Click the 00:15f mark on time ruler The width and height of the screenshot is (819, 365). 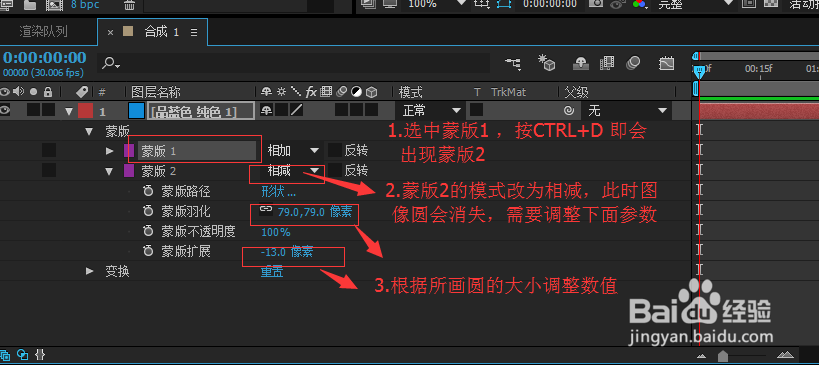(758, 69)
